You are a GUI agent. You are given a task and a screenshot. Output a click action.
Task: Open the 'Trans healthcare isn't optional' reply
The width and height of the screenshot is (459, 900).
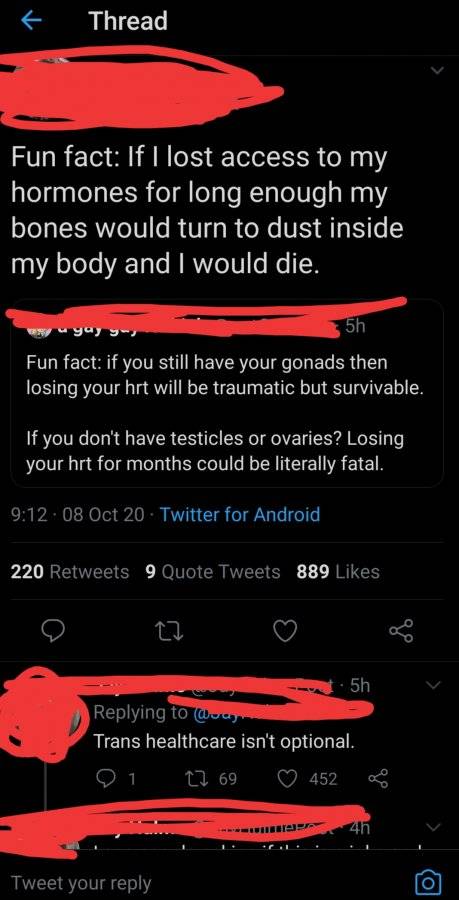224,742
